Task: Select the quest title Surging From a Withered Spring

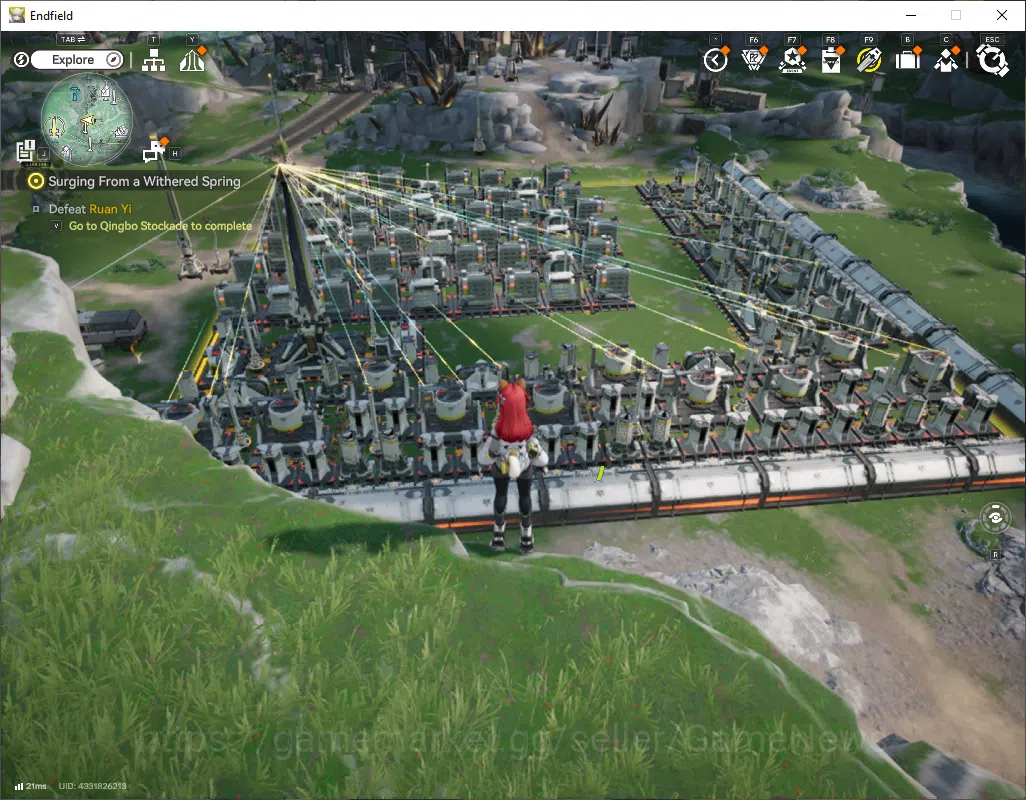Action: pos(145,181)
